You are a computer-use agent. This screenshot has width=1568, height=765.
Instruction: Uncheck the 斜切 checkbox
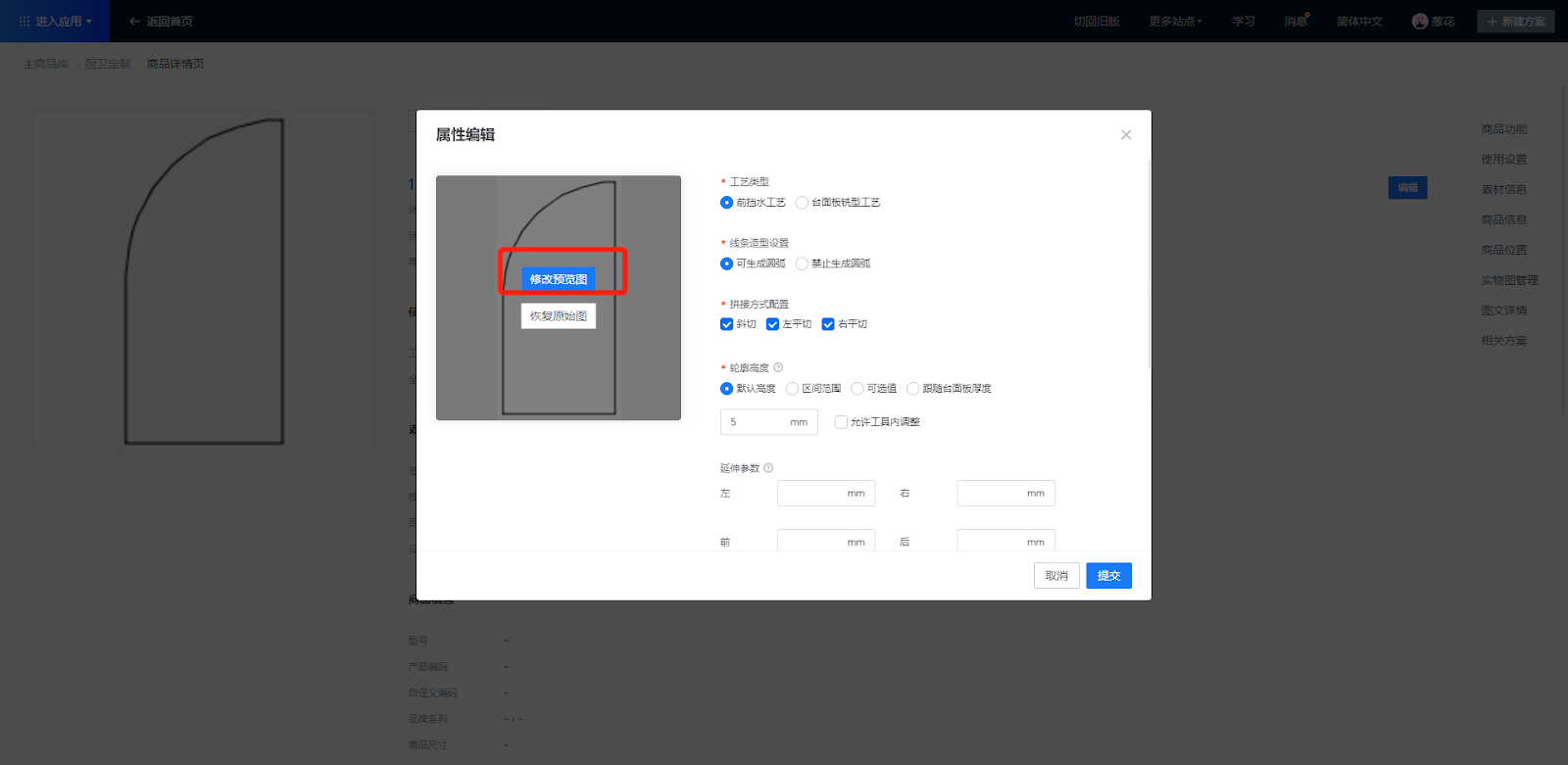[x=727, y=324]
